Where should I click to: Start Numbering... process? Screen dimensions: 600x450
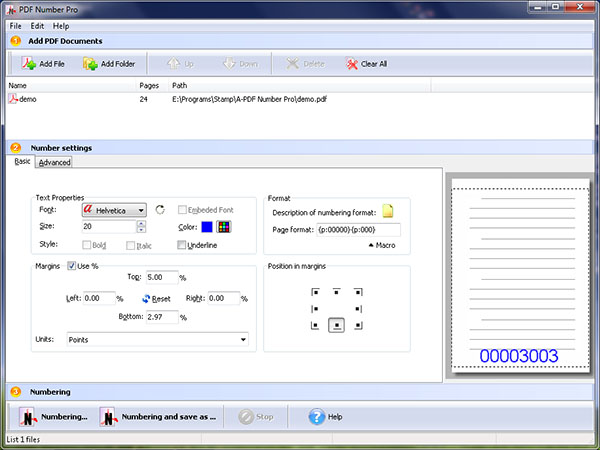53,417
